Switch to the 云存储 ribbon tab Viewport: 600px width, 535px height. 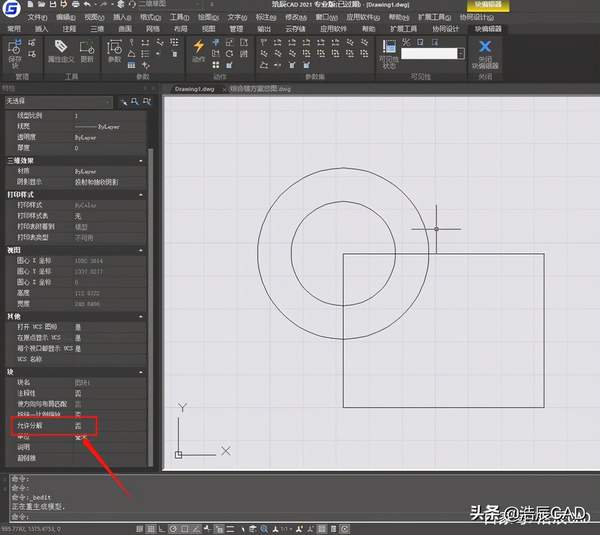click(295, 29)
